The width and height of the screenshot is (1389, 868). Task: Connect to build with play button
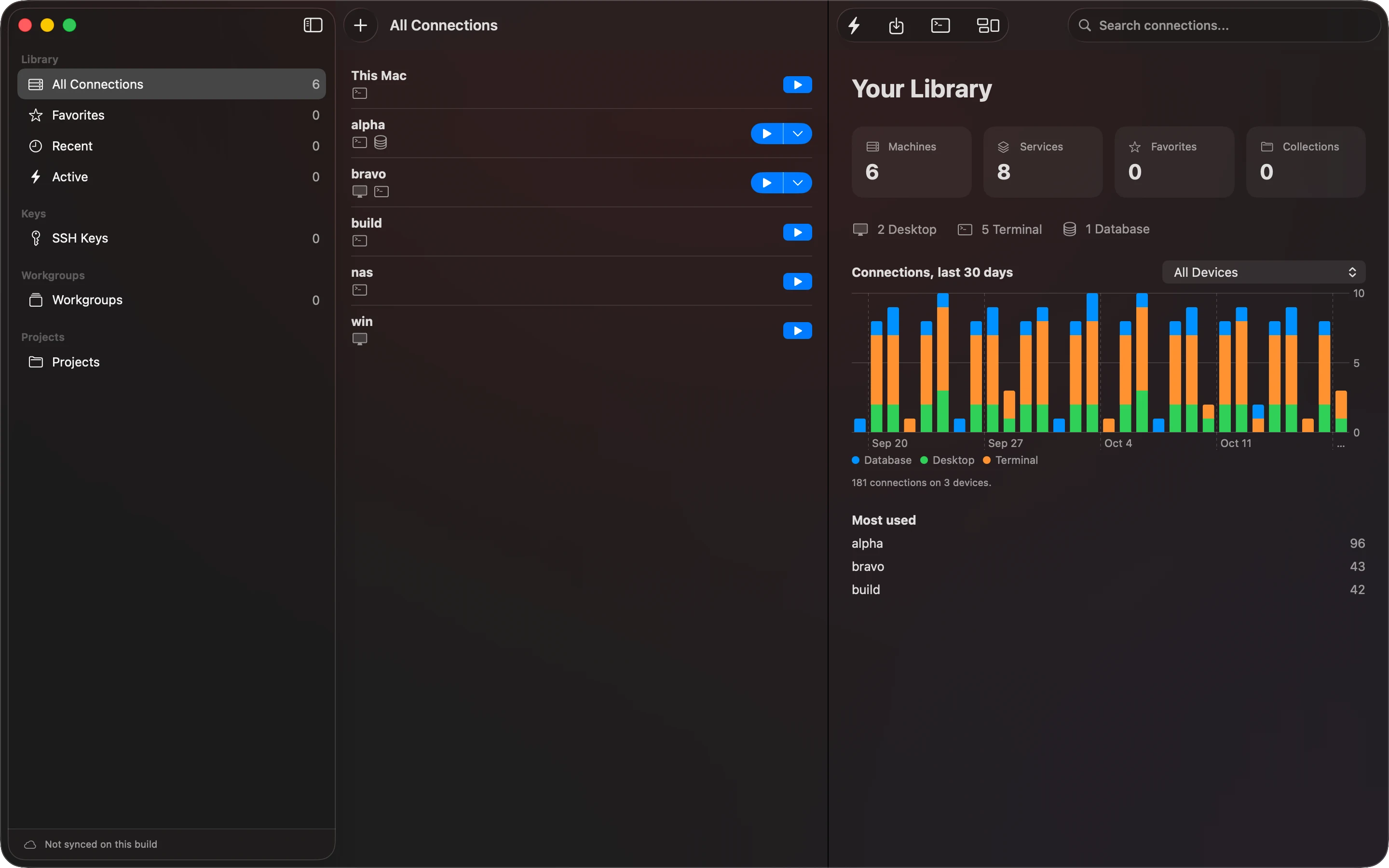tap(798, 232)
